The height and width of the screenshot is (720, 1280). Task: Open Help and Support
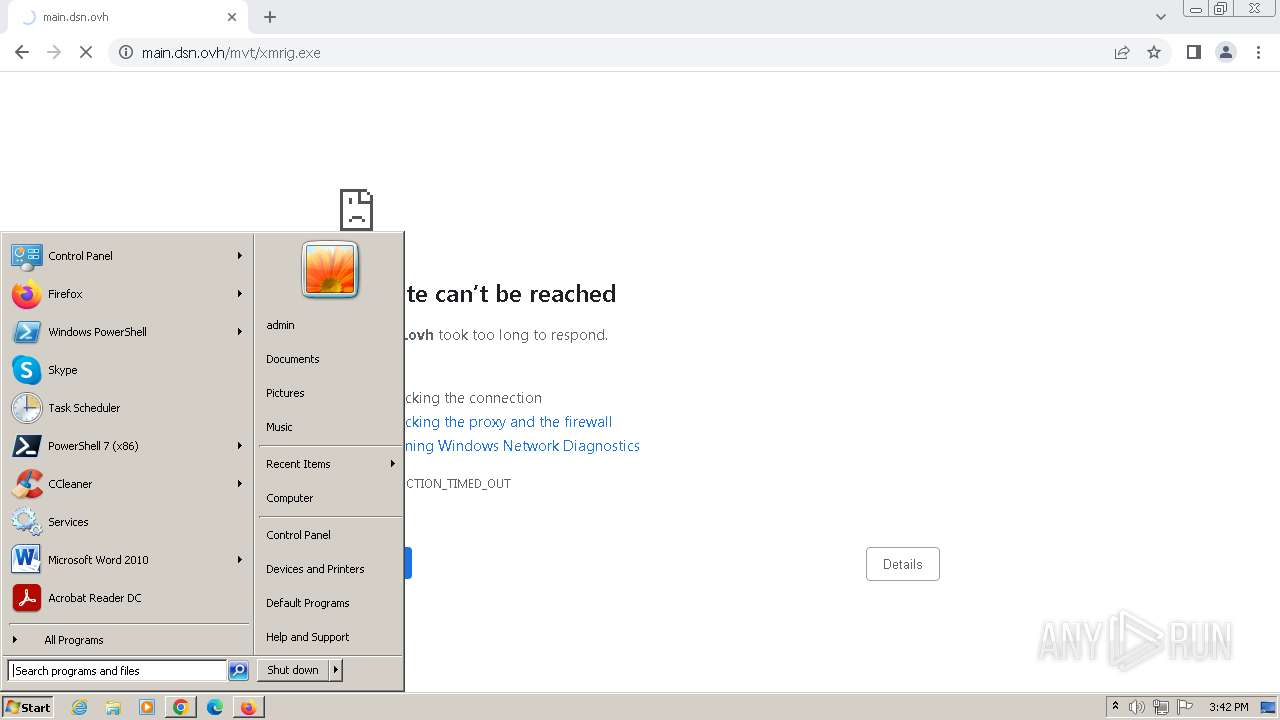pyautogui.click(x=330, y=637)
